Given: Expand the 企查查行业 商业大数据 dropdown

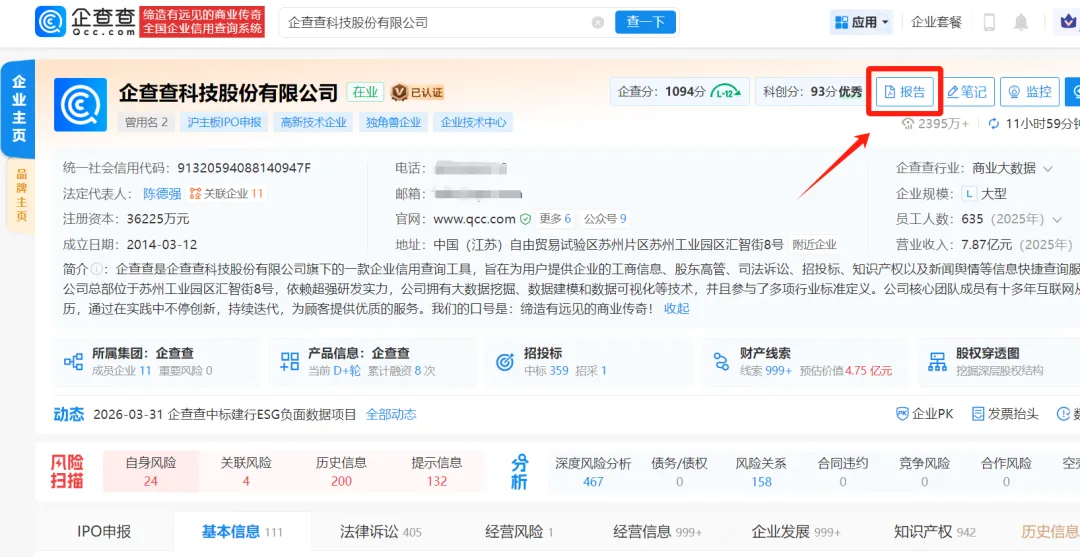Looking at the screenshot, I should click(x=1048, y=168).
